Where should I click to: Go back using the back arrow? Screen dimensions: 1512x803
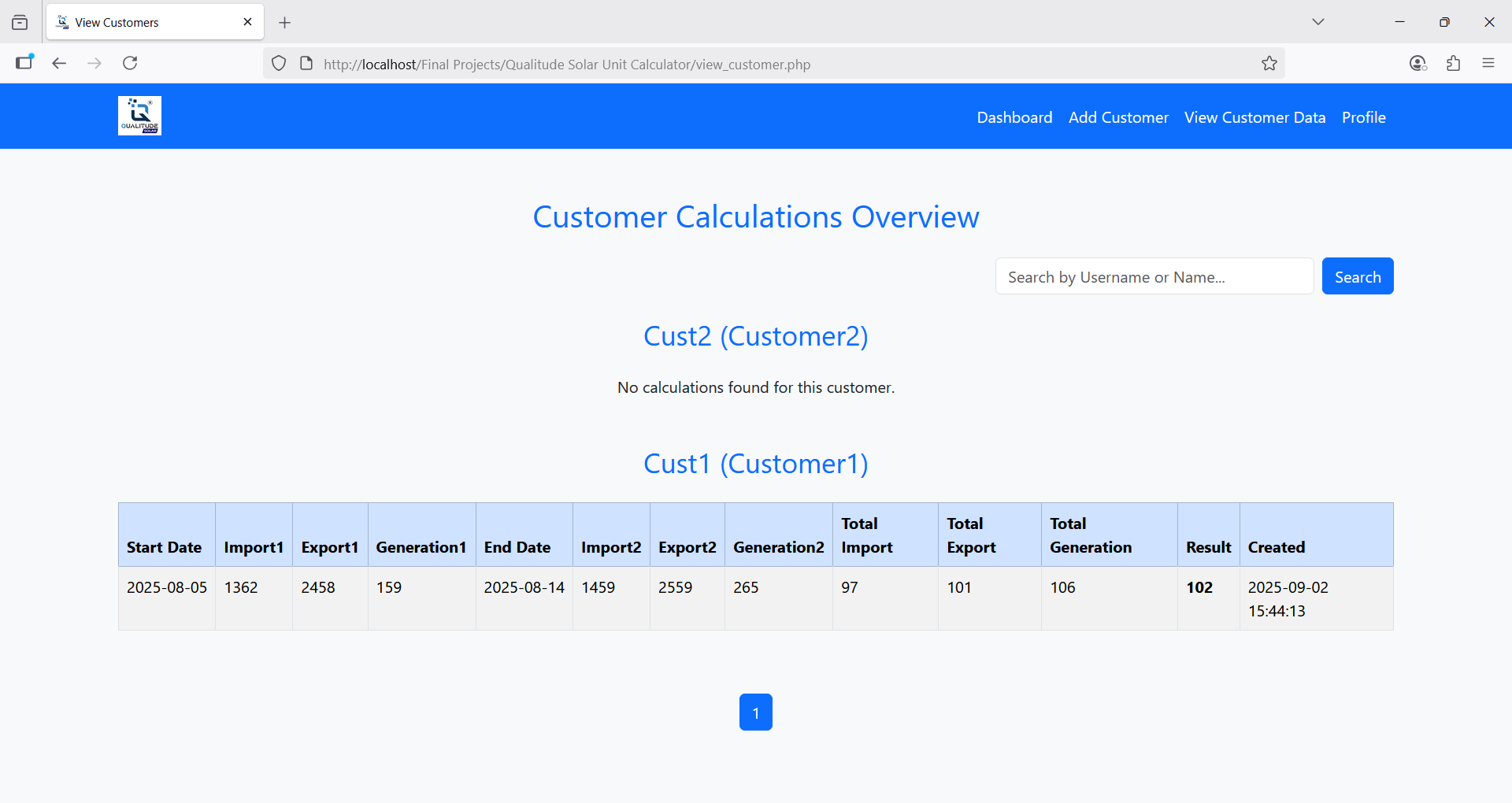(x=59, y=63)
